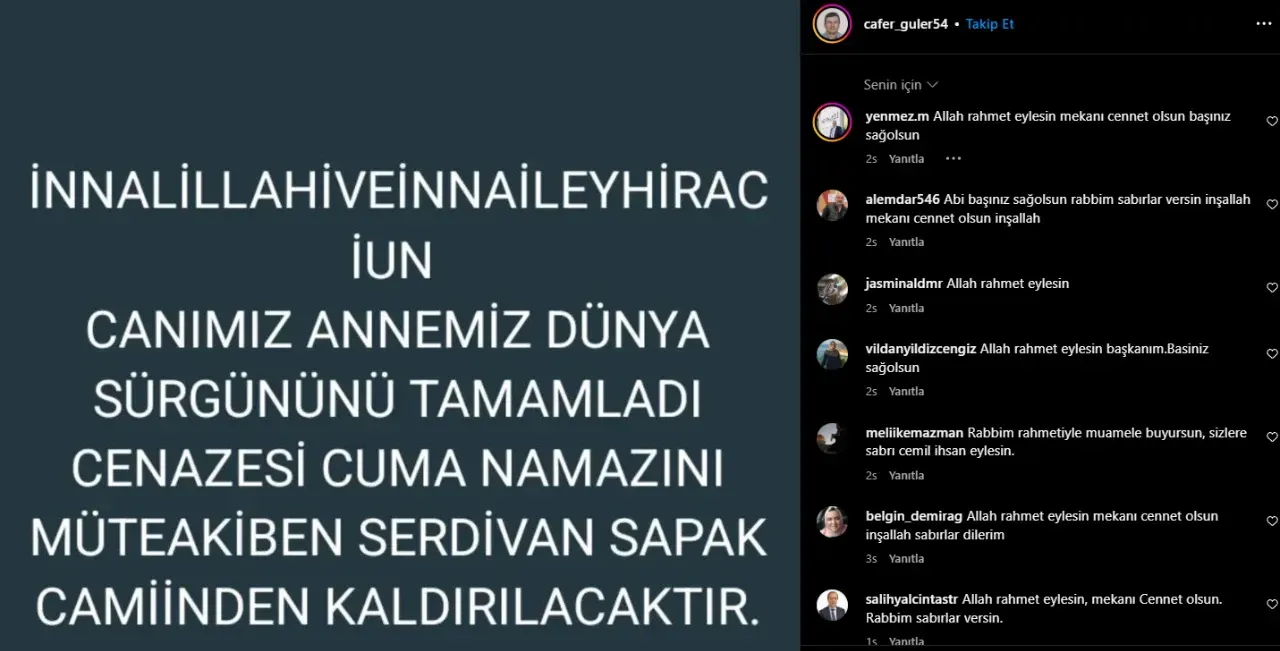Follow the account via 'Takip Et'
The width and height of the screenshot is (1280, 651).
coord(990,24)
